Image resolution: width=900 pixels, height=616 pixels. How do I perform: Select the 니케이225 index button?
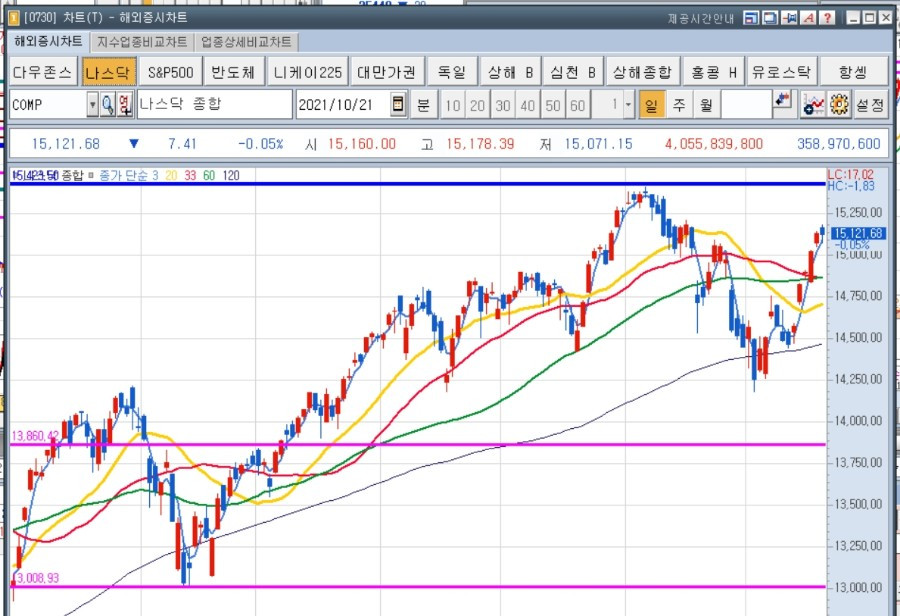pyautogui.click(x=308, y=72)
